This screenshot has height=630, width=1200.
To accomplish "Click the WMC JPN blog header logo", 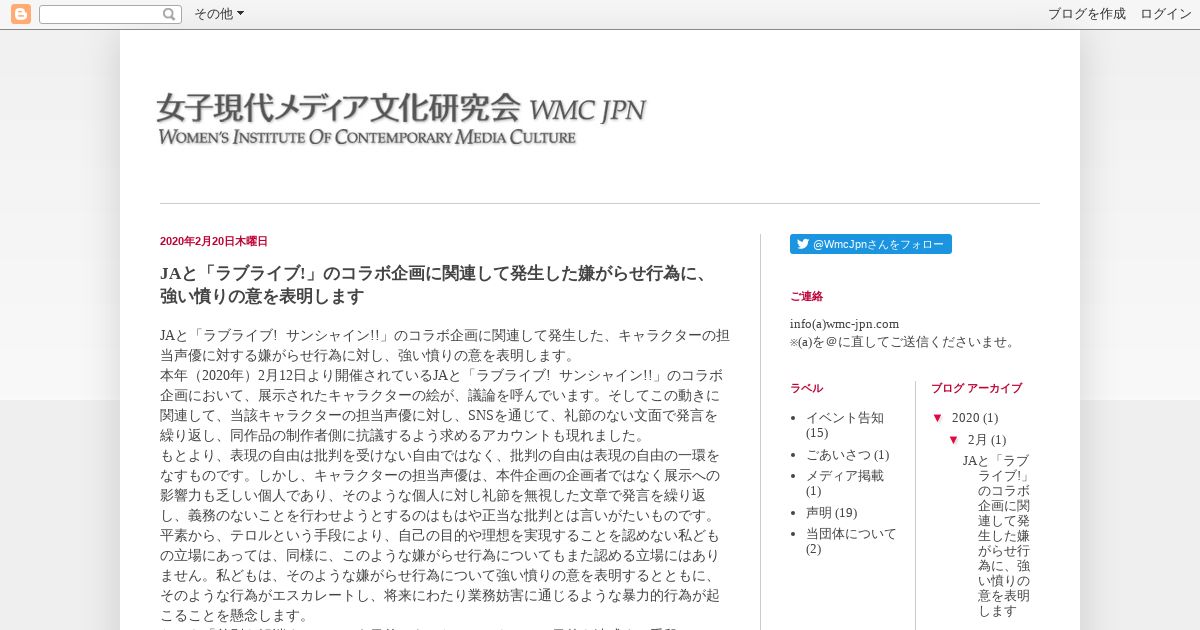I will click(x=401, y=119).
